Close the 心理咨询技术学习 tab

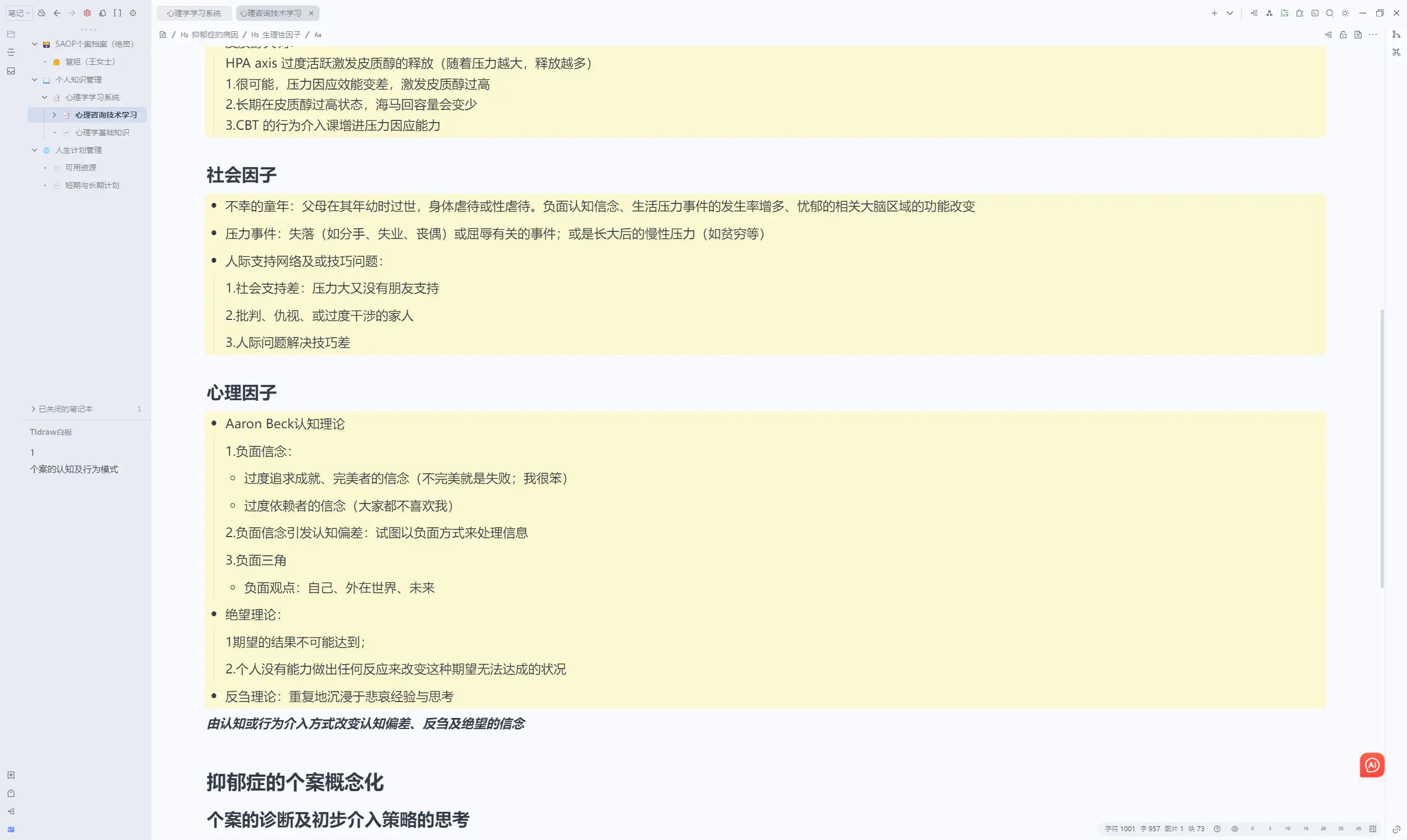(311, 13)
